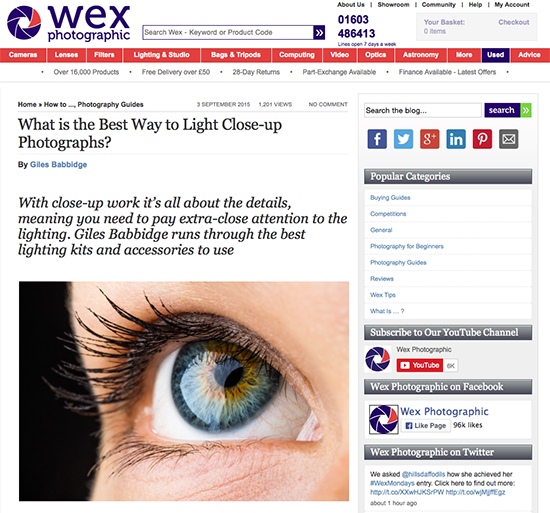Screen dimensions: 550x513
Task: Email the article using the envelope icon
Action: (509, 139)
